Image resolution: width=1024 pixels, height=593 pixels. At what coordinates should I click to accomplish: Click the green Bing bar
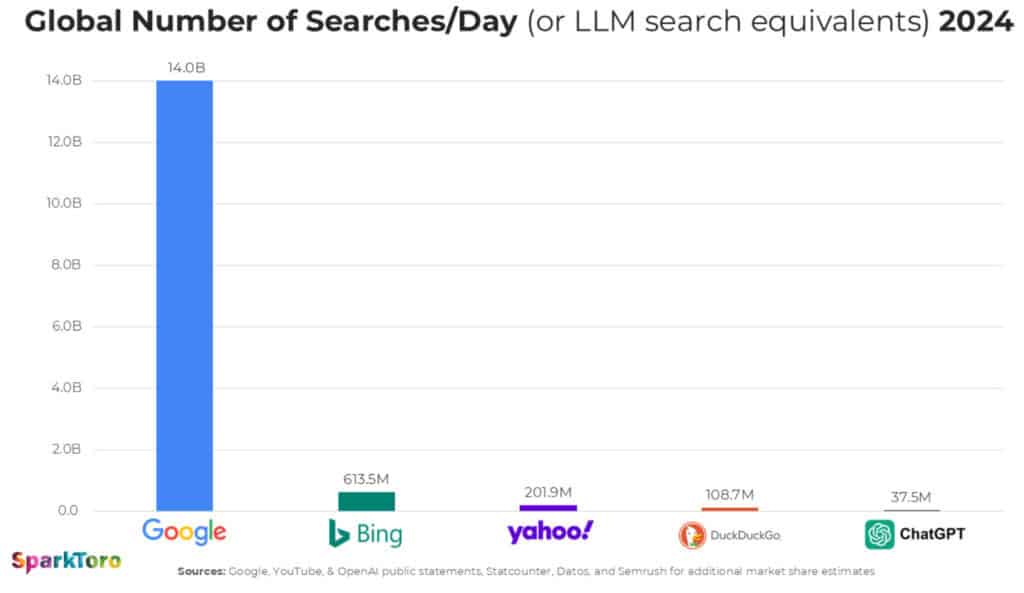click(366, 501)
